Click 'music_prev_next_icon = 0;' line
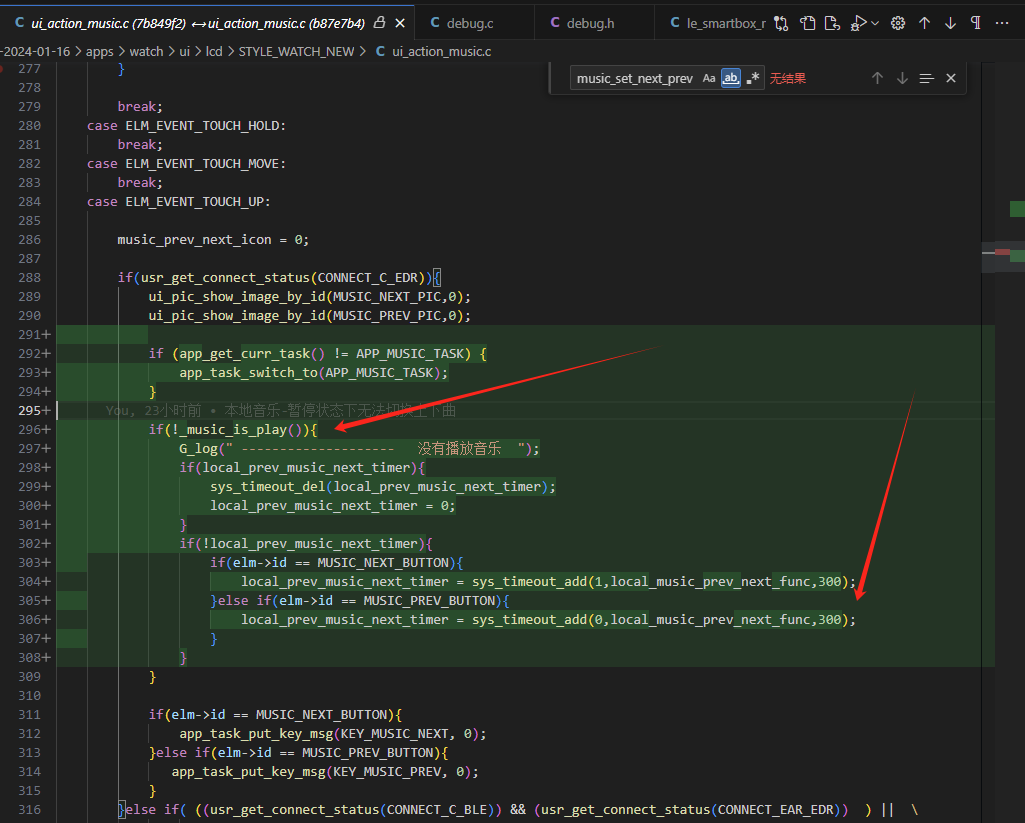This screenshot has height=823, width=1025. click(x=213, y=240)
